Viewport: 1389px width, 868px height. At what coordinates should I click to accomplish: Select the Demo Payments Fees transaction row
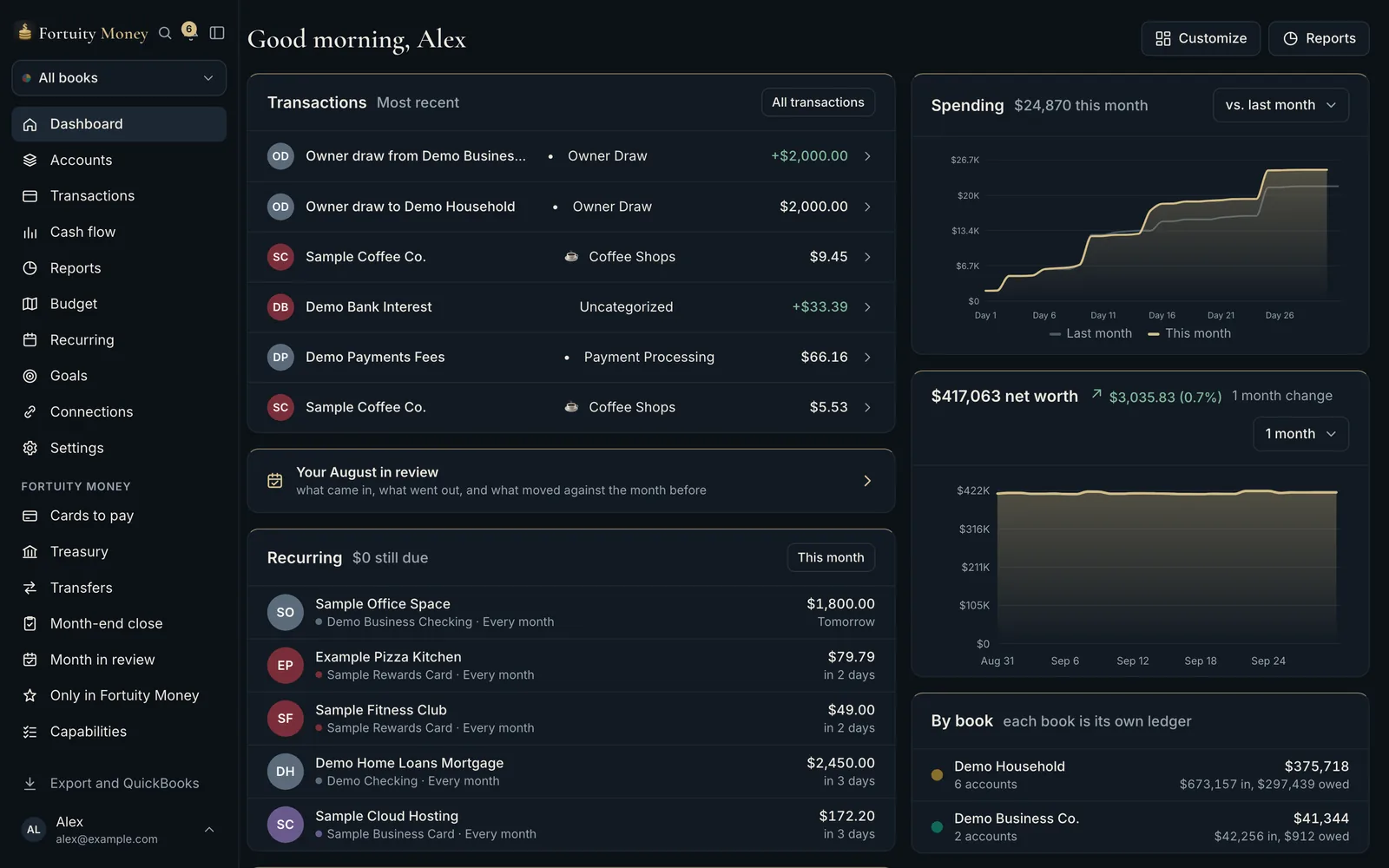point(571,358)
